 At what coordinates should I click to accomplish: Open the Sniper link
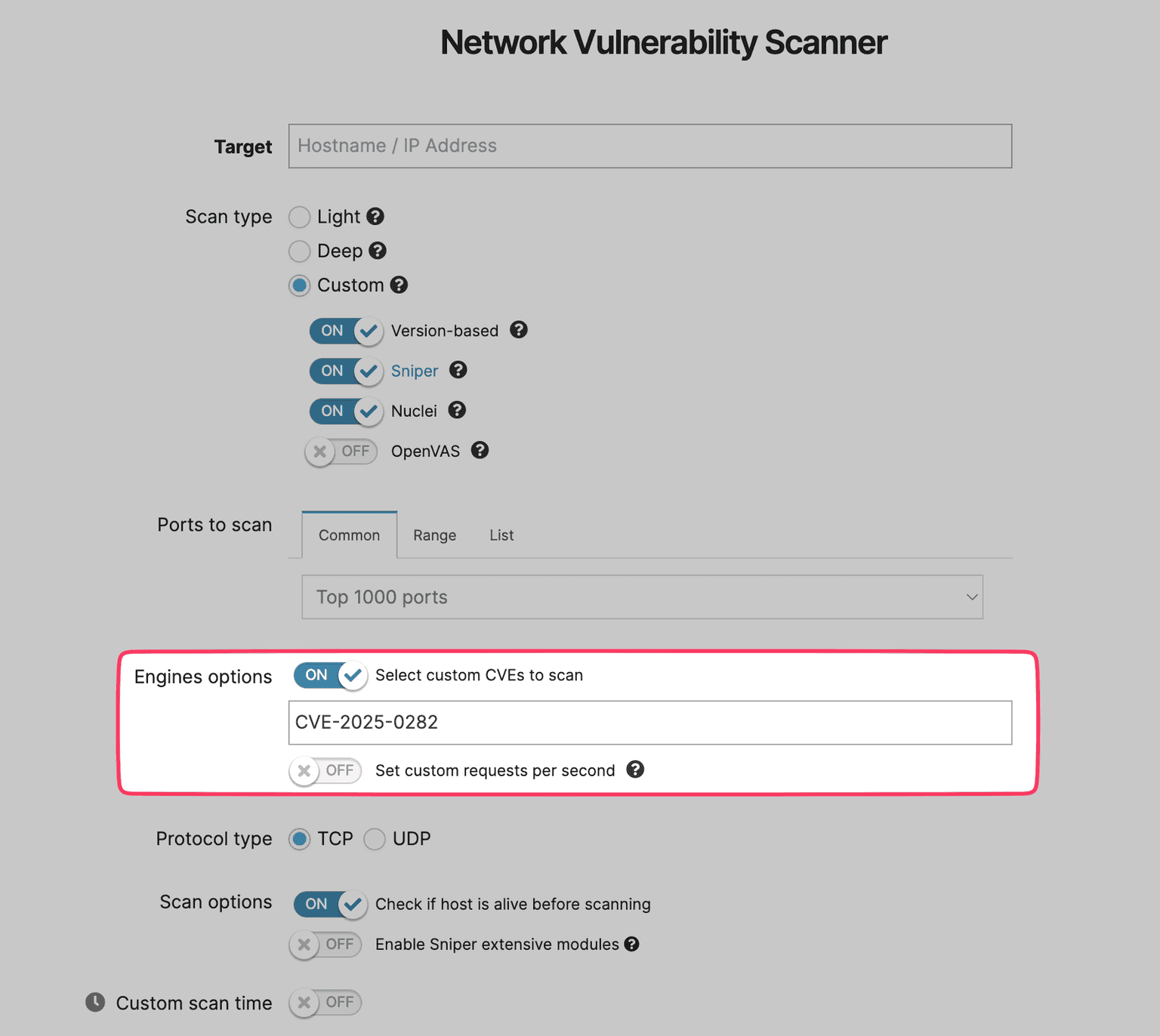coord(415,371)
